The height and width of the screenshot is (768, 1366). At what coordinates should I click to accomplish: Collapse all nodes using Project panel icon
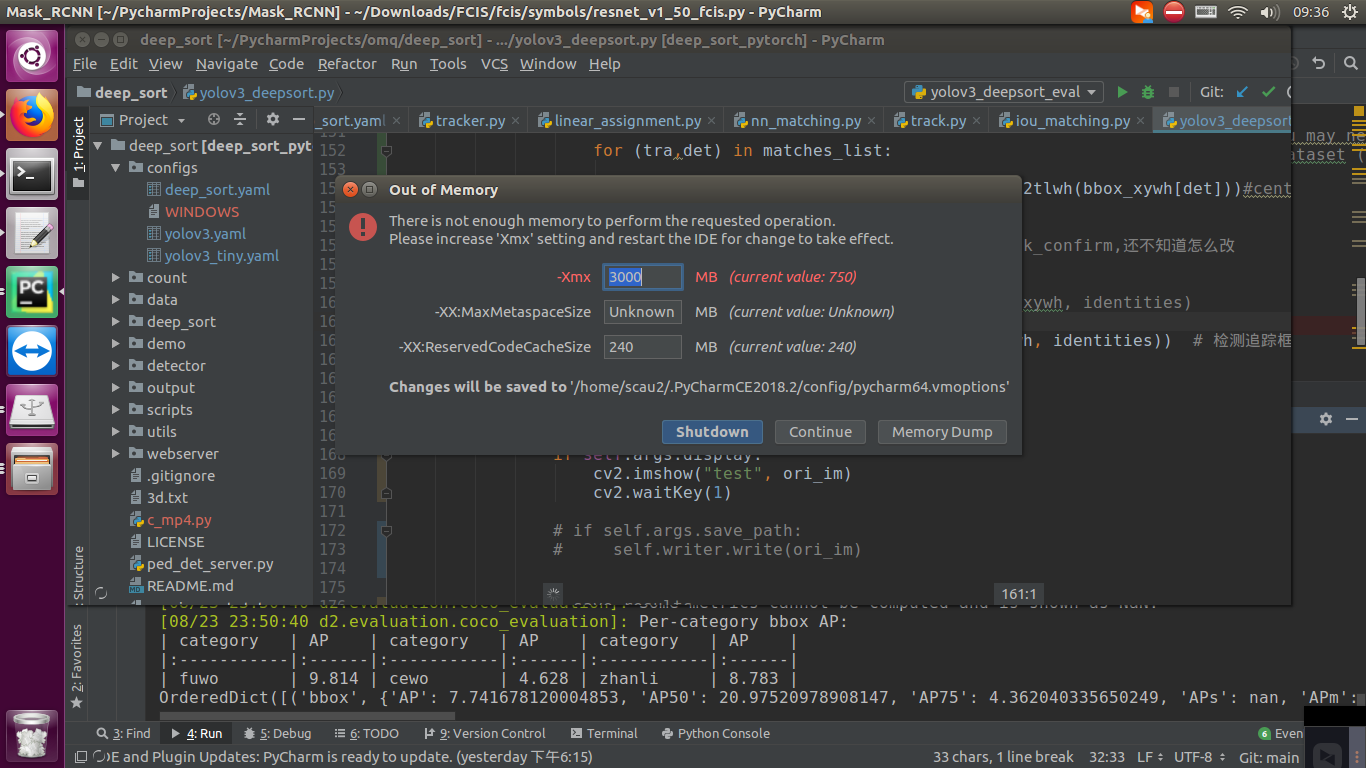(x=242, y=119)
